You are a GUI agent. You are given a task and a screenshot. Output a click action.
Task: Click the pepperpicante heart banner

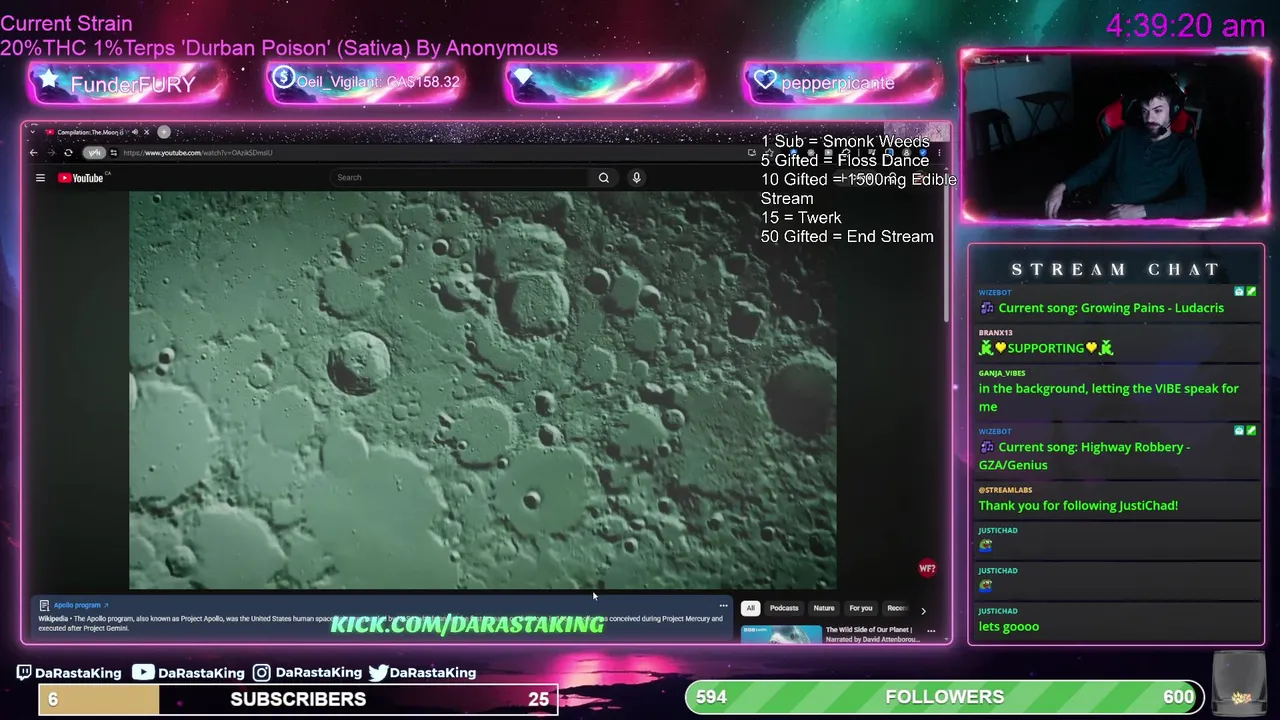[x=842, y=82]
